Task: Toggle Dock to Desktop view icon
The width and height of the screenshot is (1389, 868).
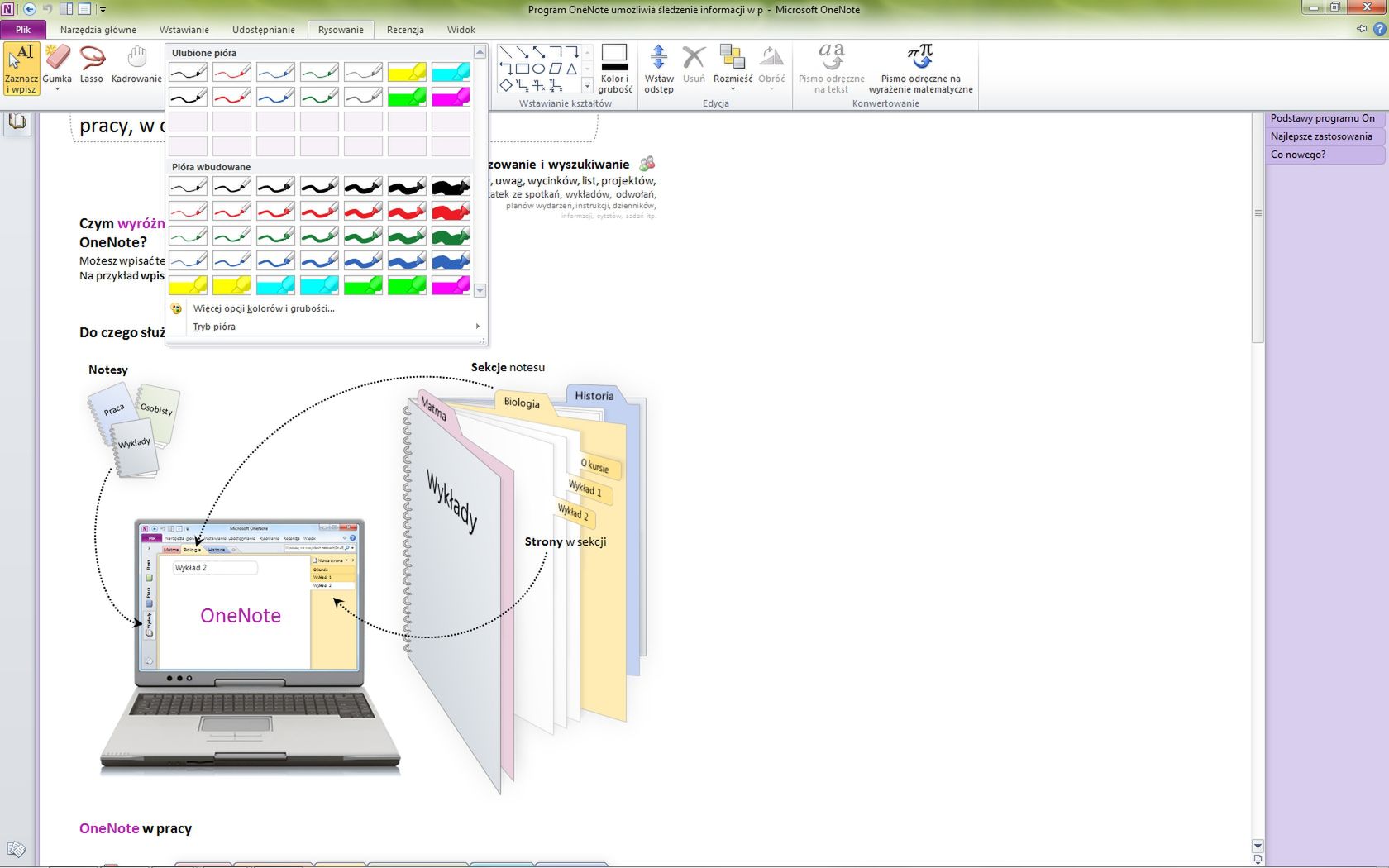Action: tap(66, 9)
